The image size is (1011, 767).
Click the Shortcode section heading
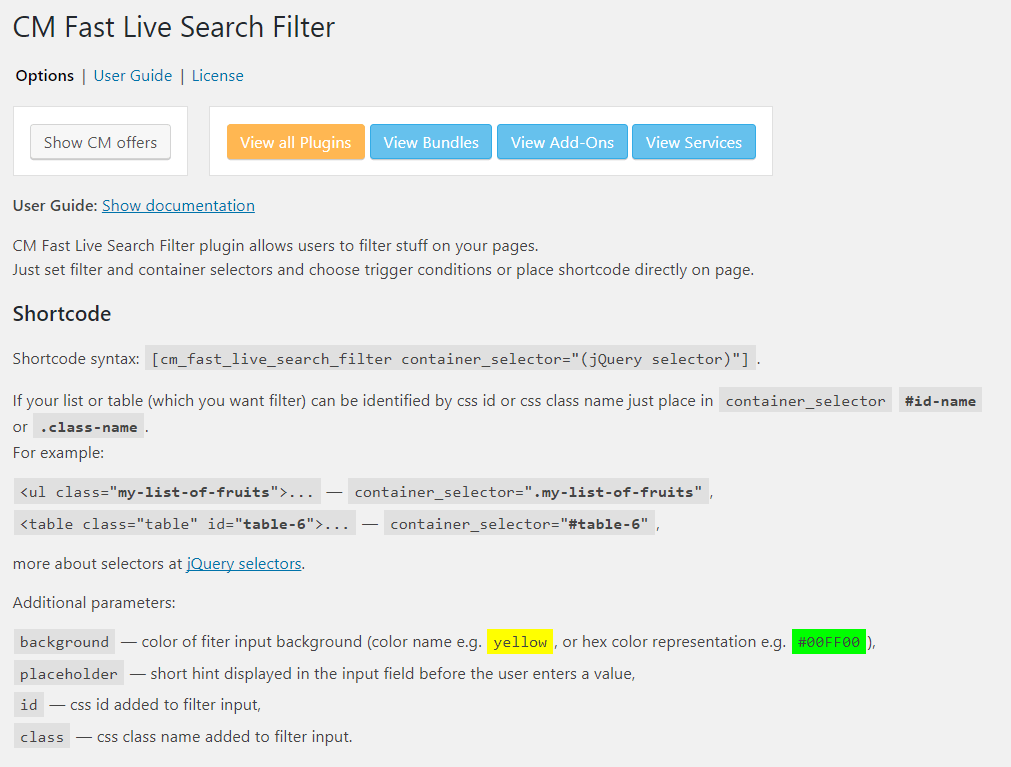coord(62,314)
